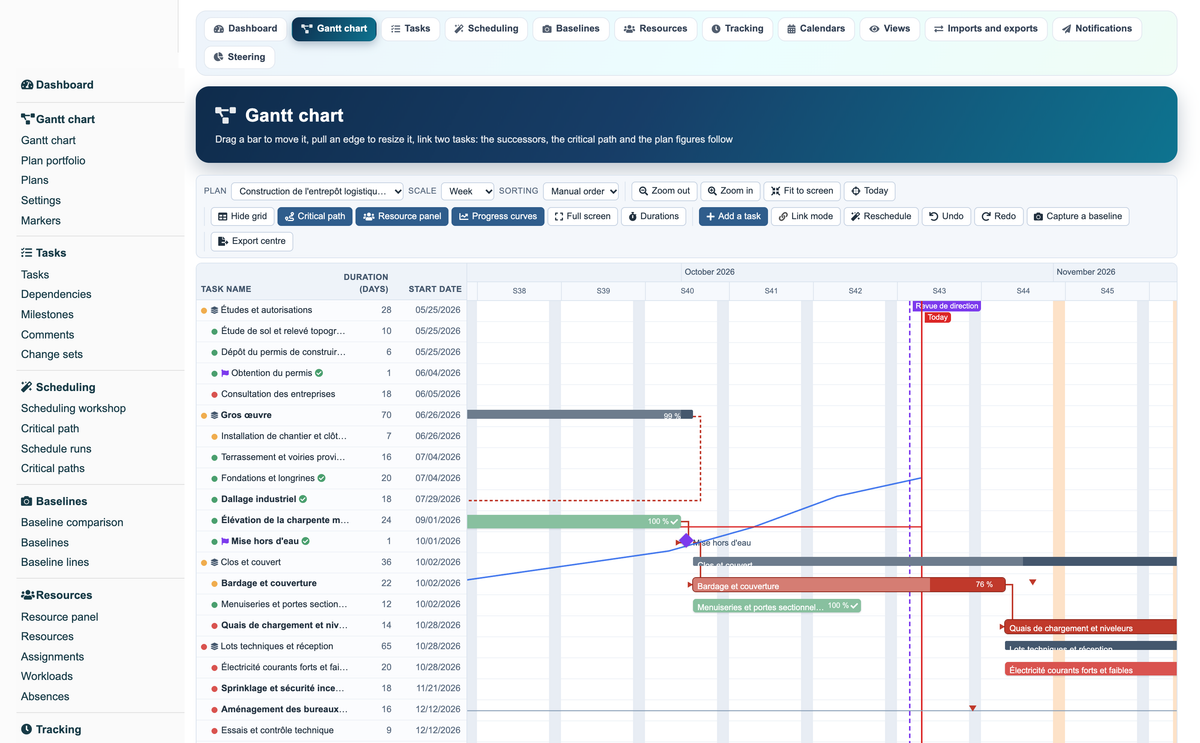The width and height of the screenshot is (1200, 743).
Task: Select the Études et autorisations summary row
Action: (x=332, y=310)
